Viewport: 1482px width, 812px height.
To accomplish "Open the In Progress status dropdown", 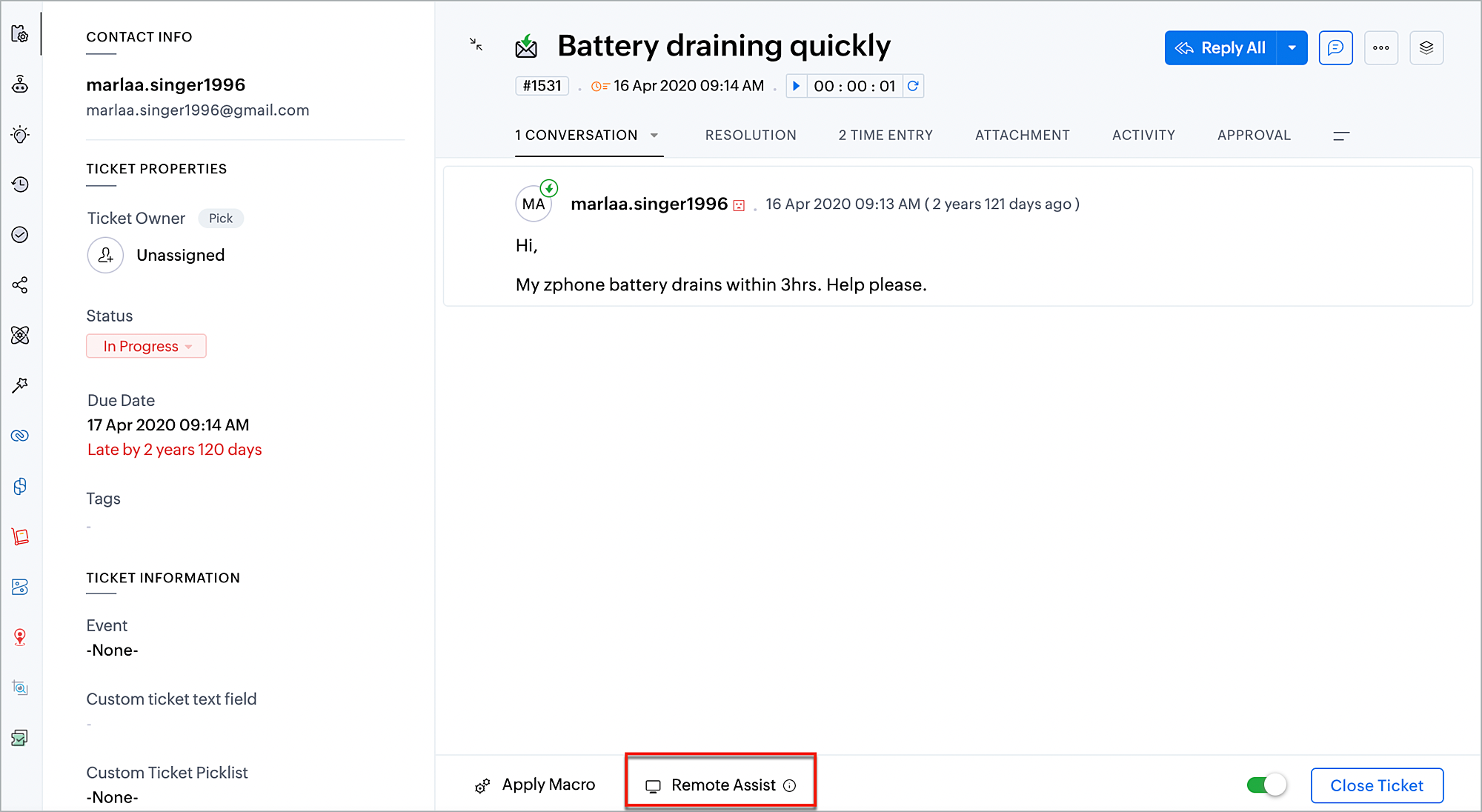I will tap(147, 346).
